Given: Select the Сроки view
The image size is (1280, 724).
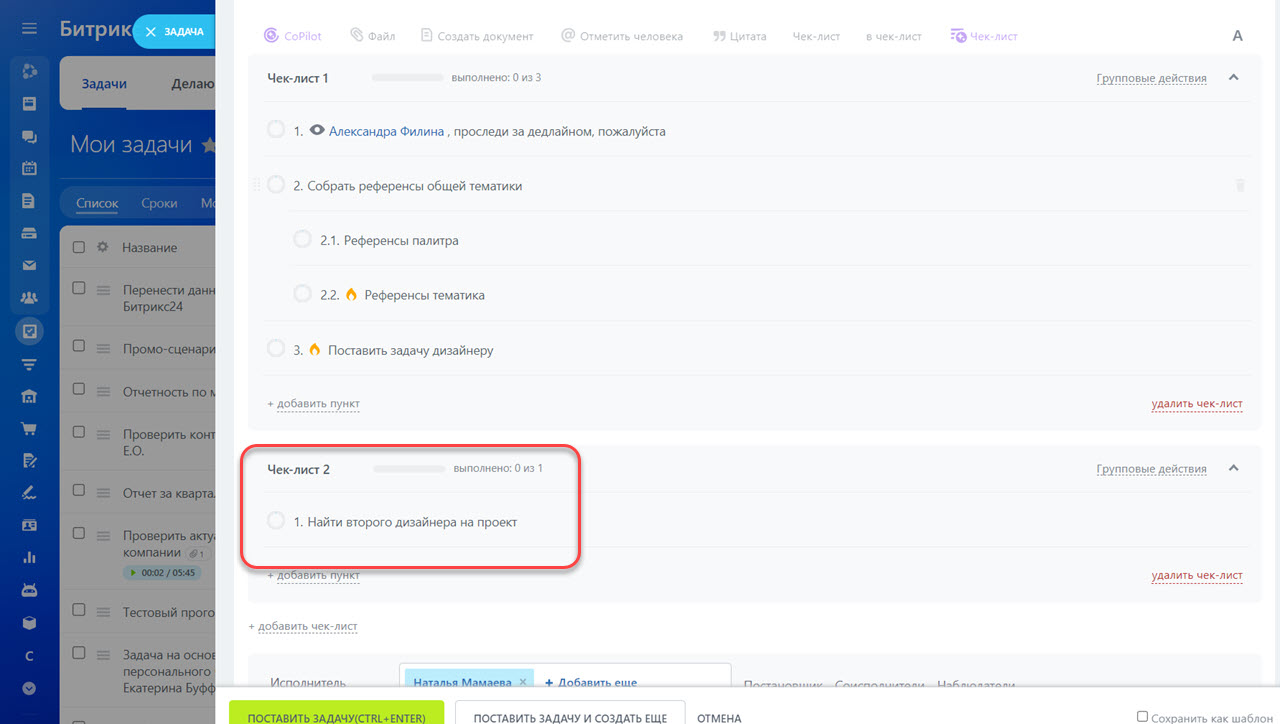Looking at the screenshot, I should [159, 203].
